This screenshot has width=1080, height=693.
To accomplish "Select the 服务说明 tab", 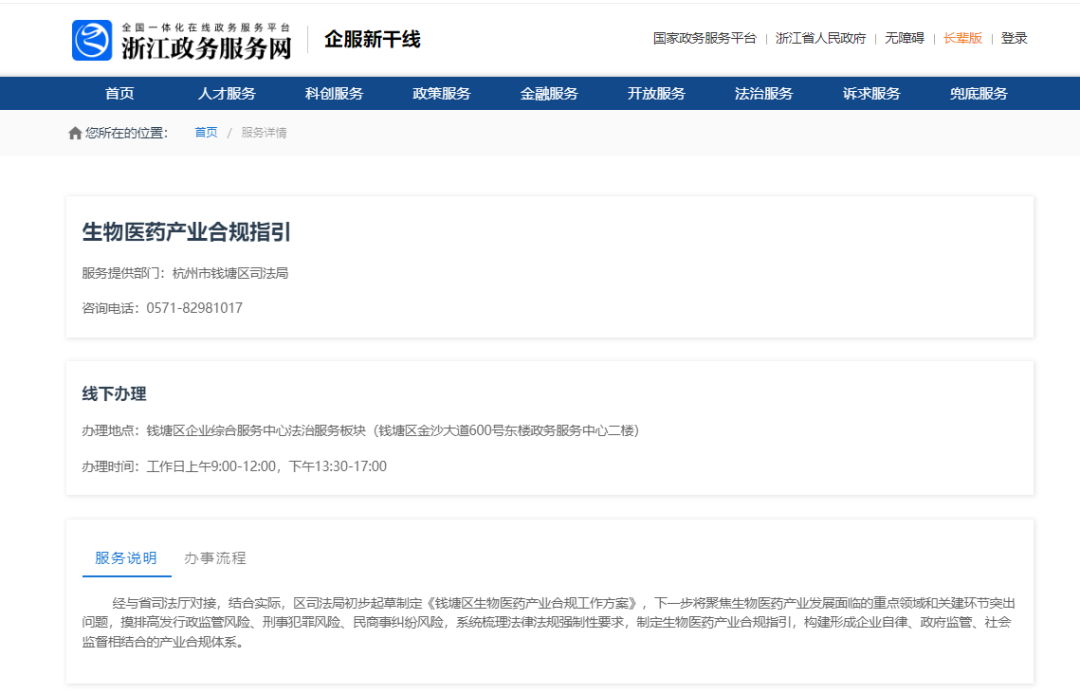I will coord(126,558).
